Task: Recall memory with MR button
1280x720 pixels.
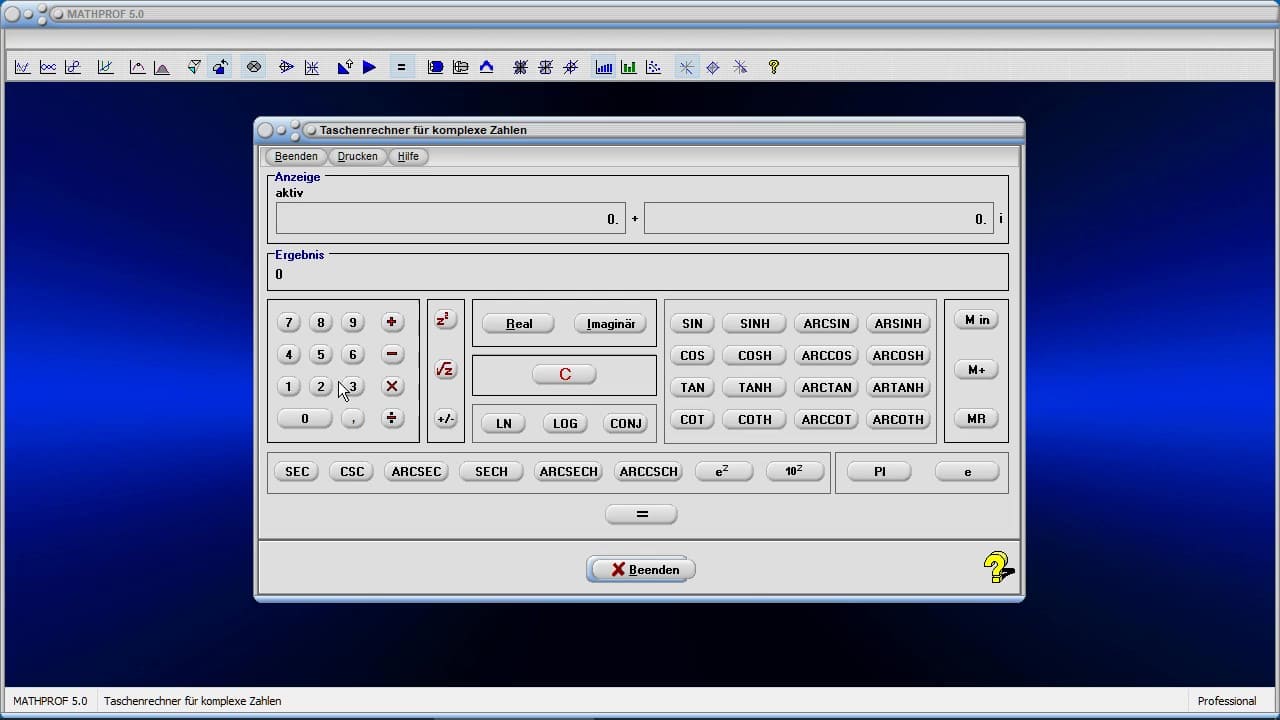Action: 976,418
